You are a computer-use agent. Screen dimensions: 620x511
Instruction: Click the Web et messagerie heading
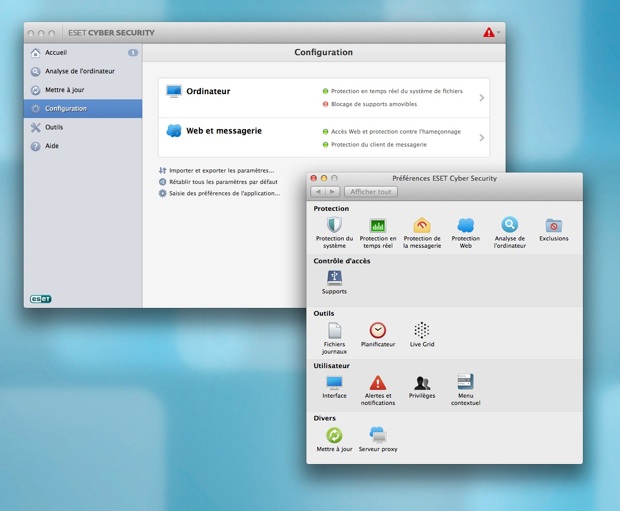coord(224,131)
